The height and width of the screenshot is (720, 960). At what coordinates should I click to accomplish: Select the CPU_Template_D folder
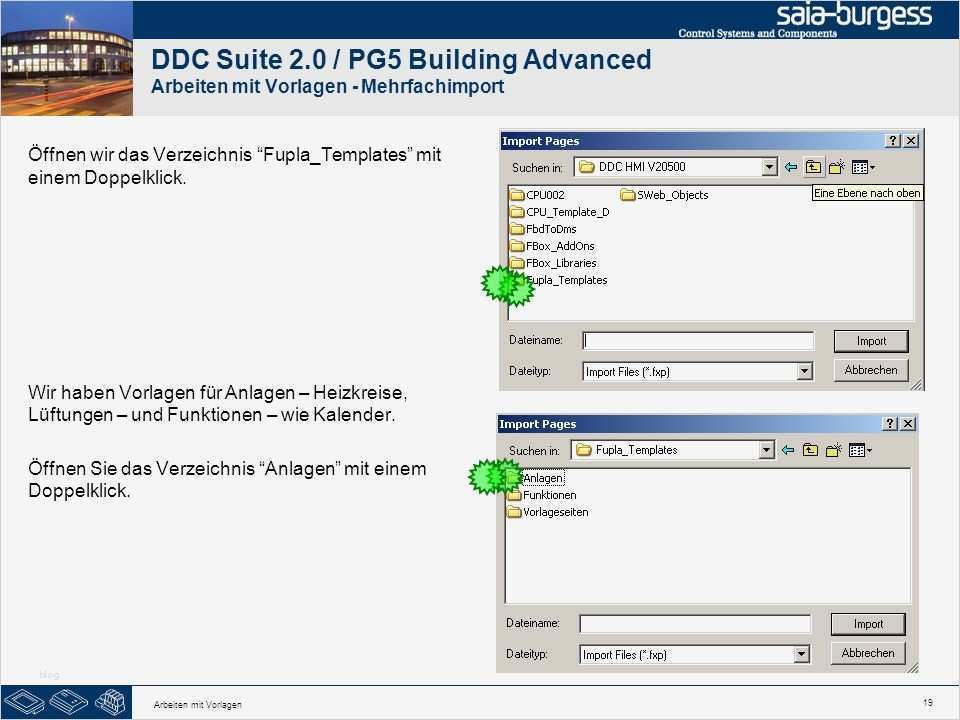point(560,212)
